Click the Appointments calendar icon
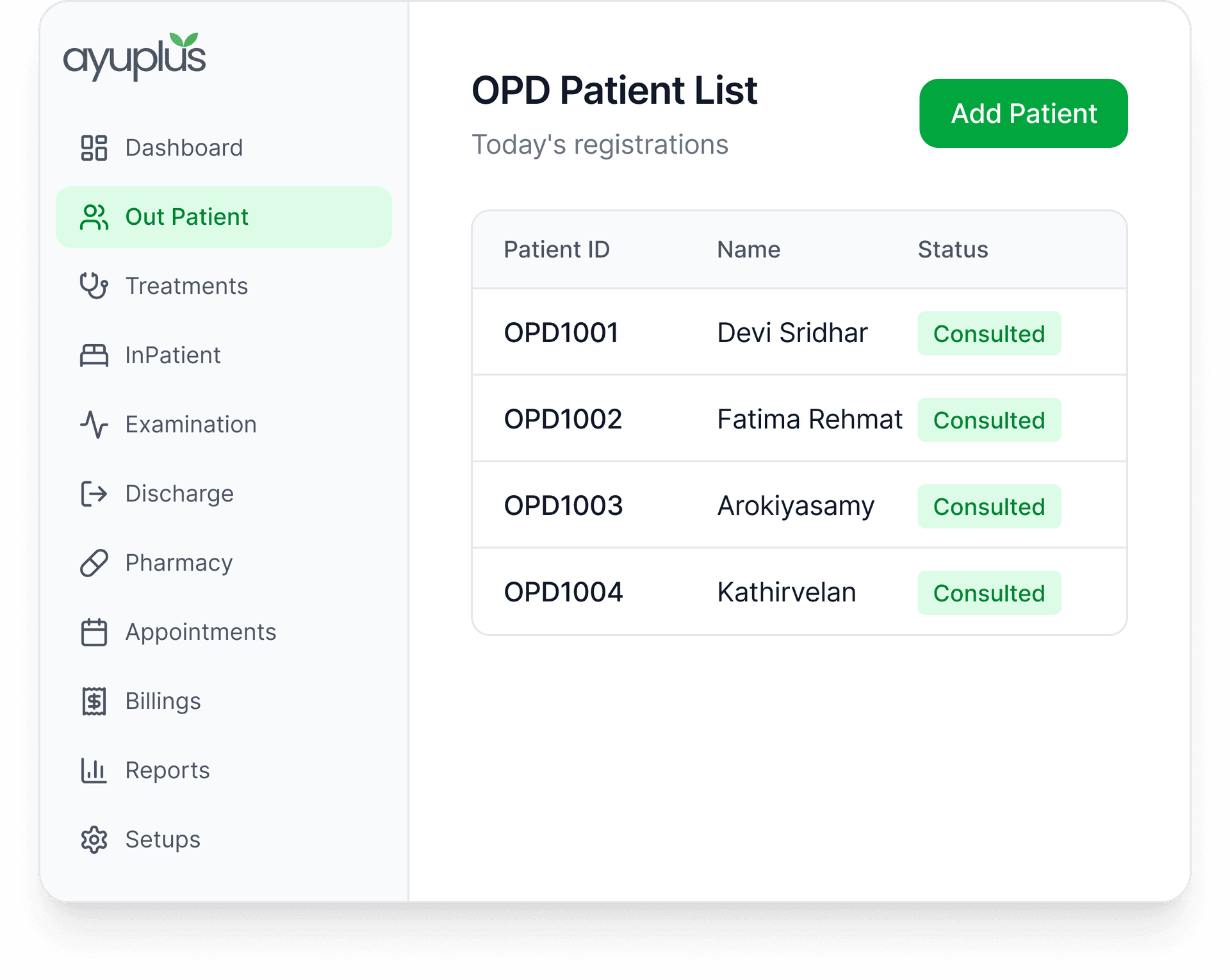The height and width of the screenshot is (980, 1230). [x=94, y=632]
